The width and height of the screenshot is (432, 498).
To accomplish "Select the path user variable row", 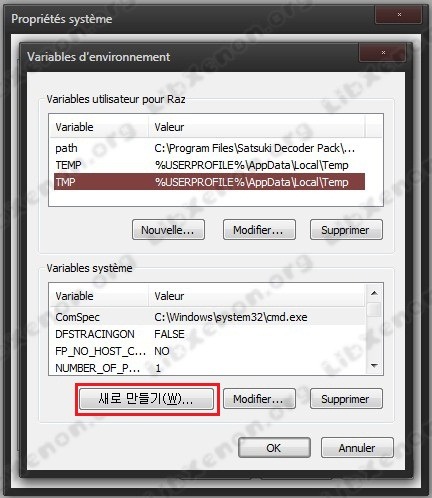I will click(x=209, y=148).
